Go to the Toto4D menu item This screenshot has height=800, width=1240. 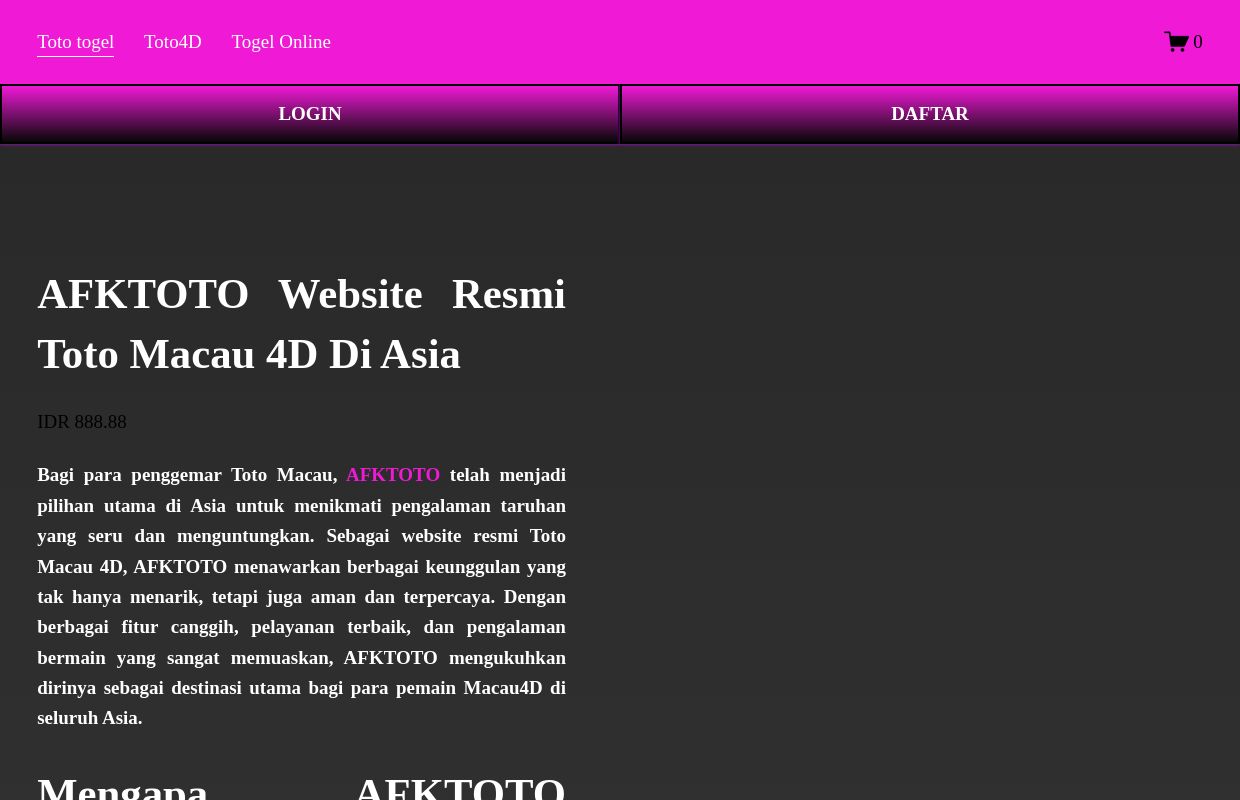click(173, 42)
